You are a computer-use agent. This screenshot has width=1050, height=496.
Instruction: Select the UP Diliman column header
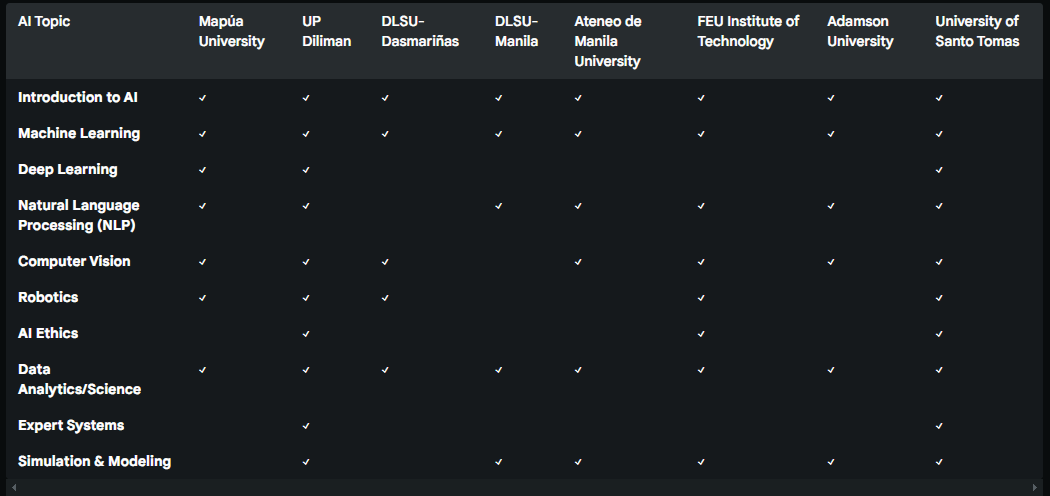[326, 31]
